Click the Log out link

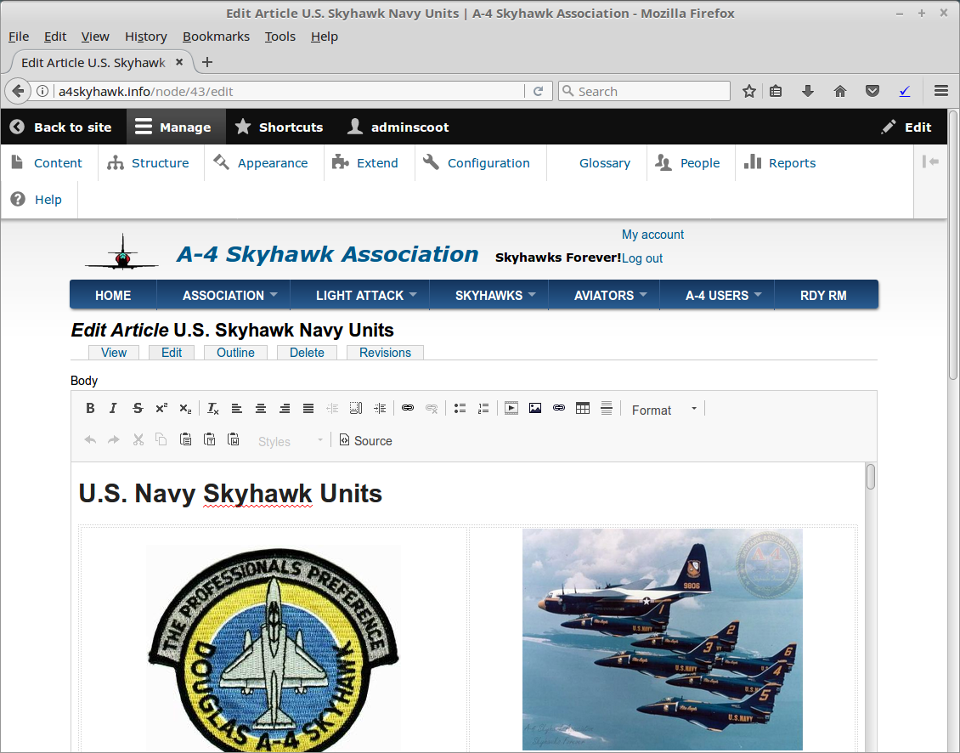(642, 258)
